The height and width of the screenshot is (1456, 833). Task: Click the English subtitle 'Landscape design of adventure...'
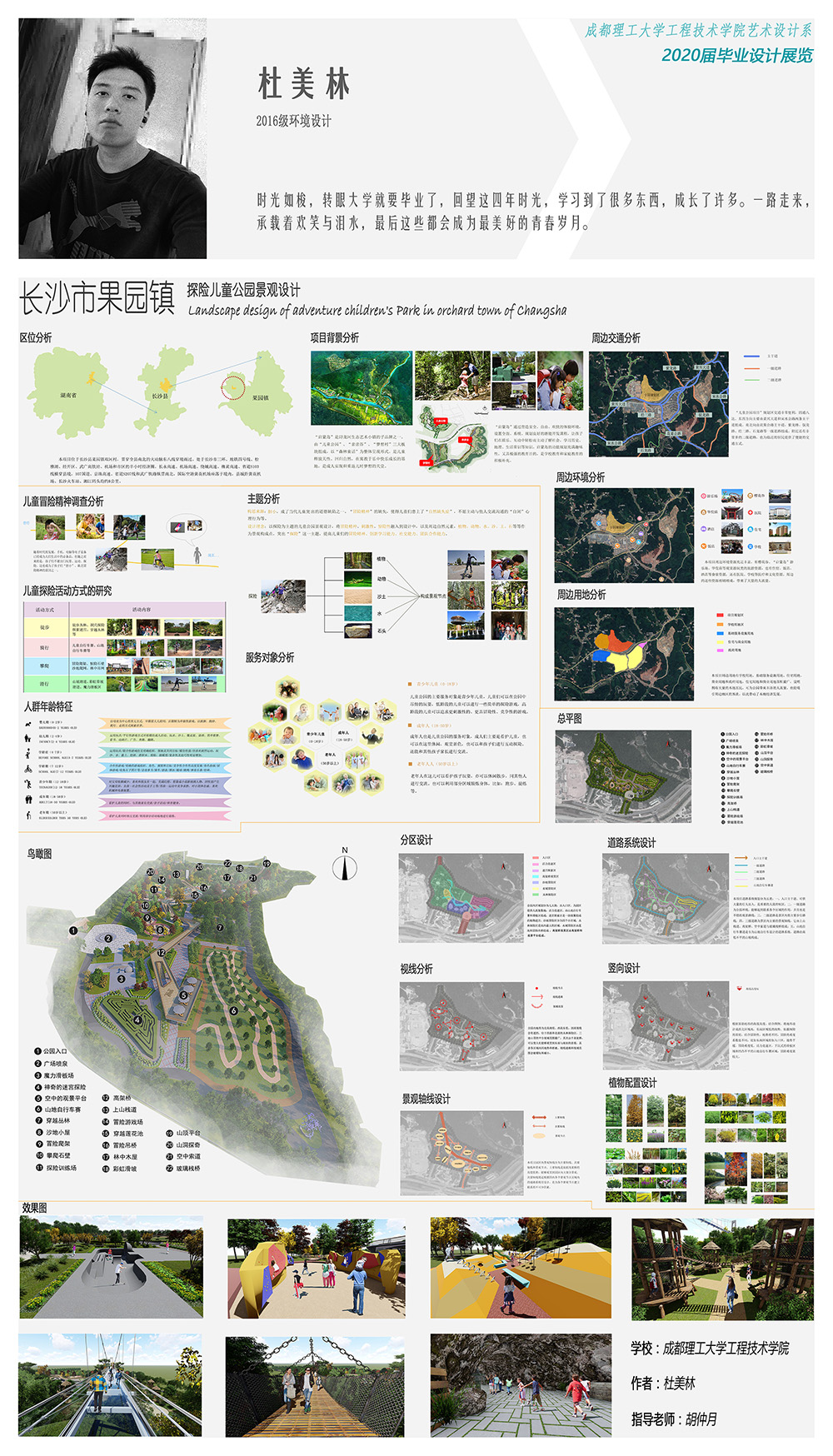377,311
